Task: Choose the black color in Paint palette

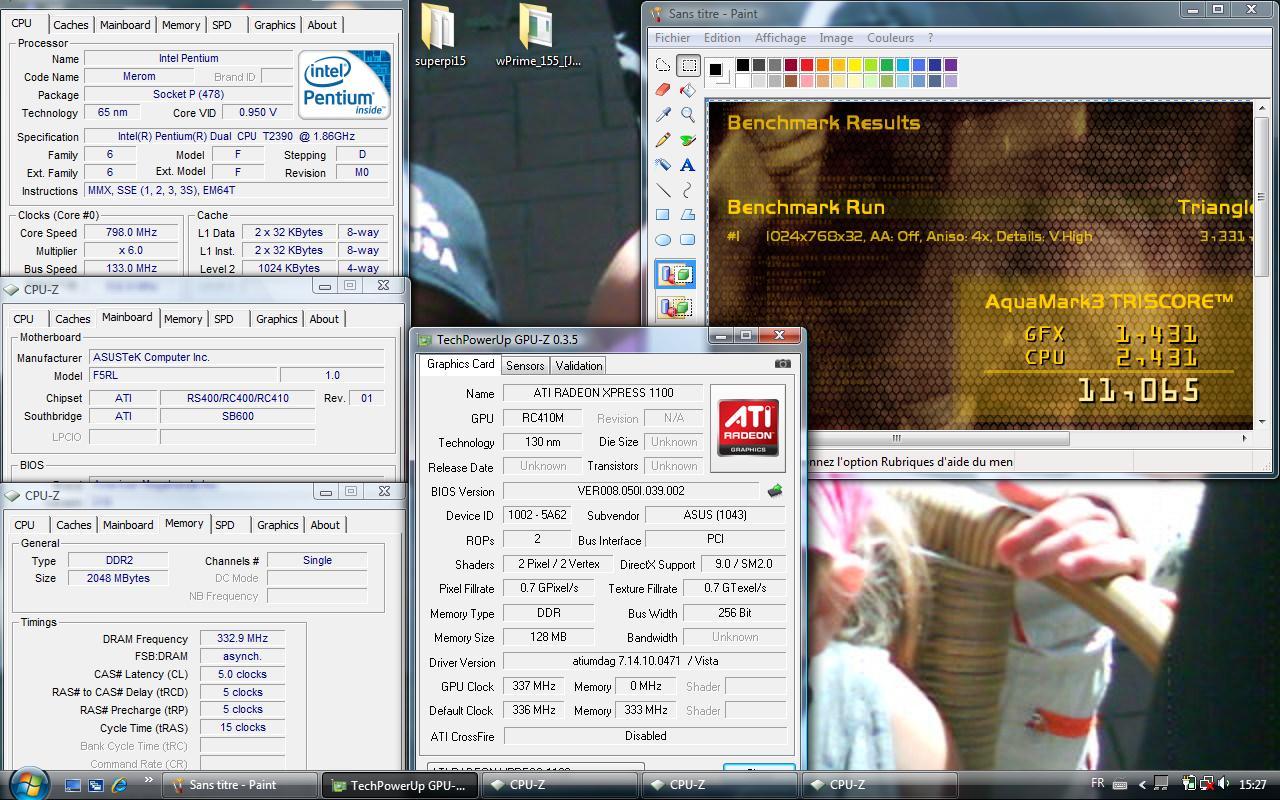Action: [x=742, y=65]
